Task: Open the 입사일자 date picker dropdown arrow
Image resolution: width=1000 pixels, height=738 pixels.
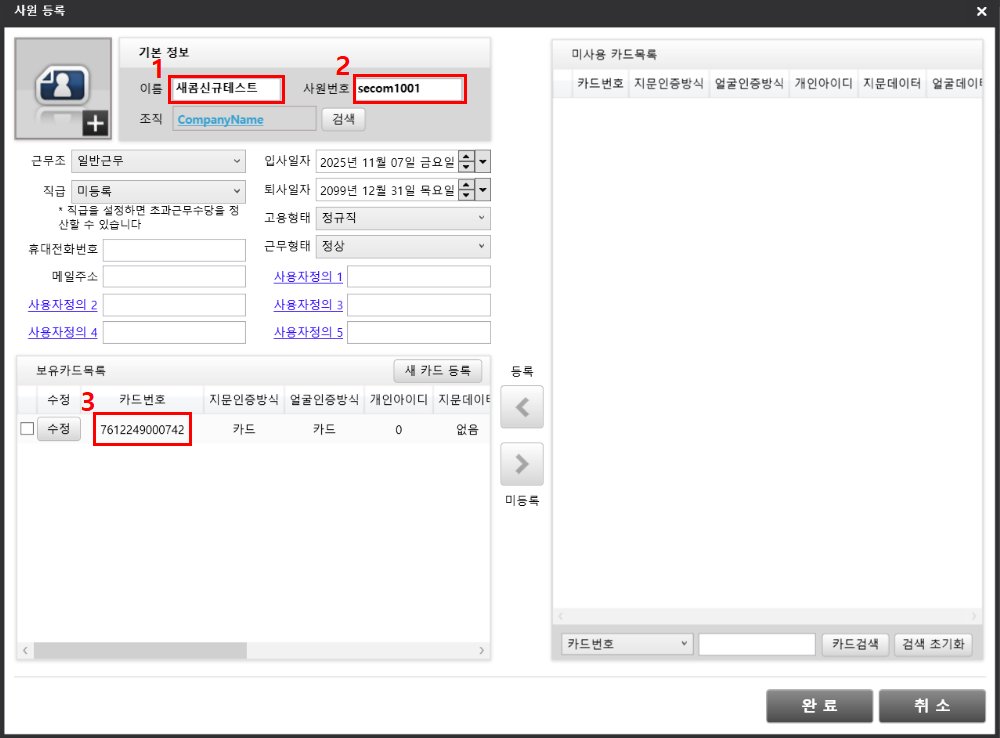Action: coord(483,161)
